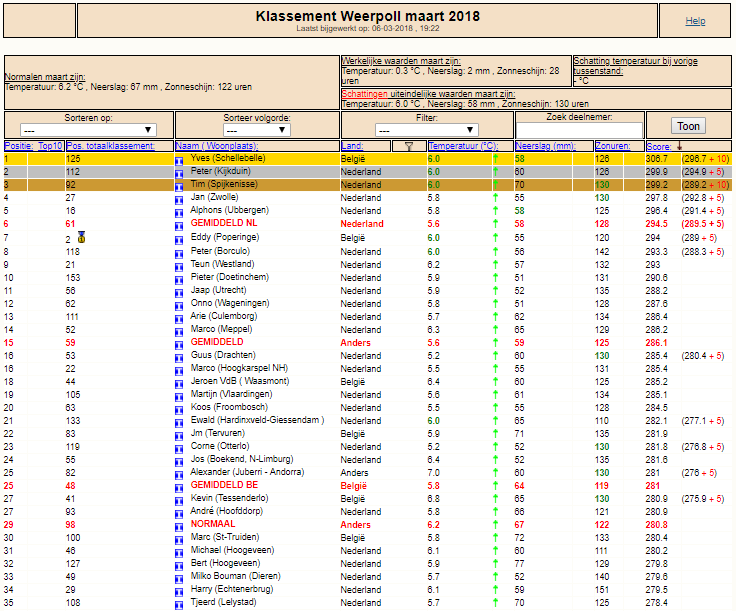Viewport: 736px width, 611px height.
Task: Click the Toon button
Action: (x=688, y=126)
